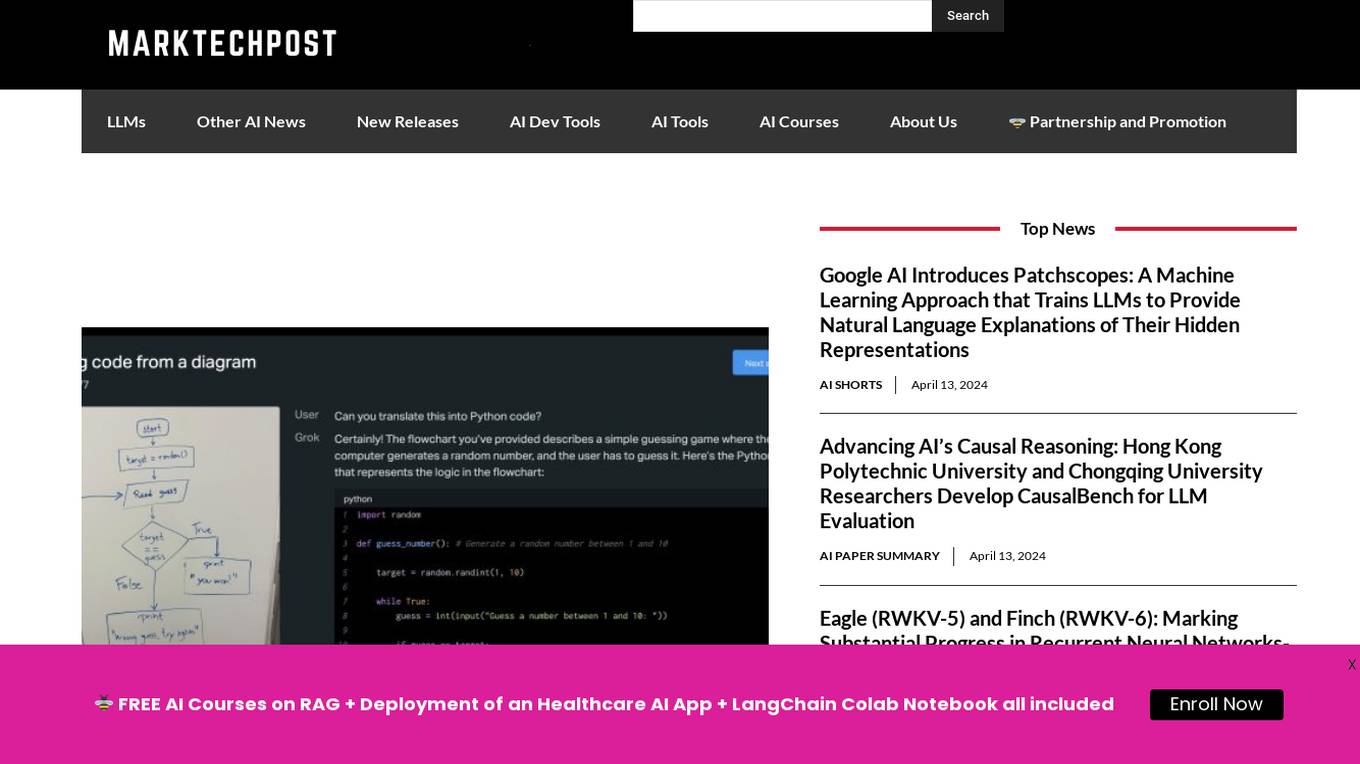Open the AI Tools menu item

[x=680, y=121]
